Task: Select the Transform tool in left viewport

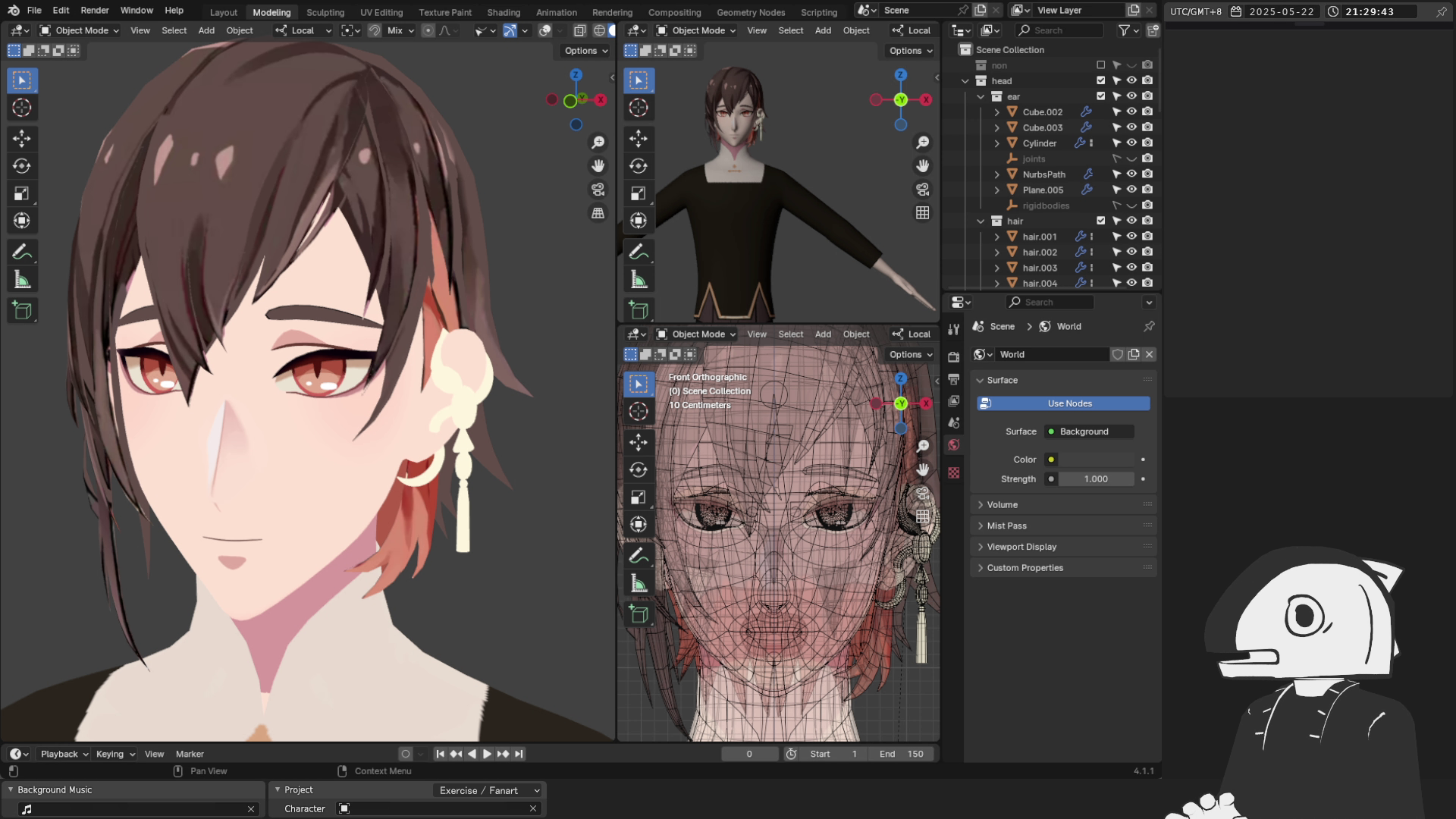Action: coord(21,221)
